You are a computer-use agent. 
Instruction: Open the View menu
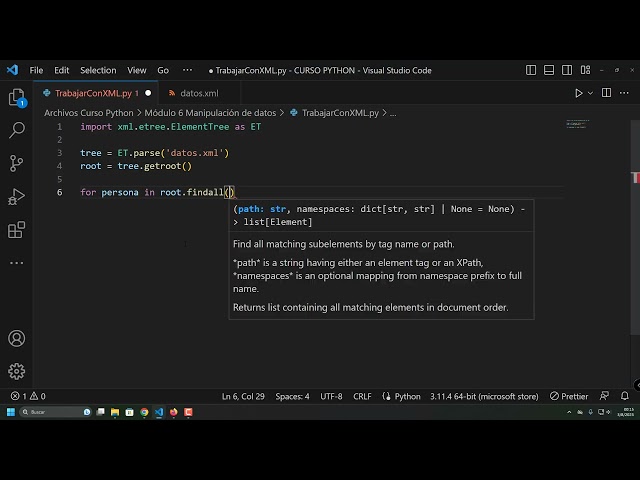point(137,70)
